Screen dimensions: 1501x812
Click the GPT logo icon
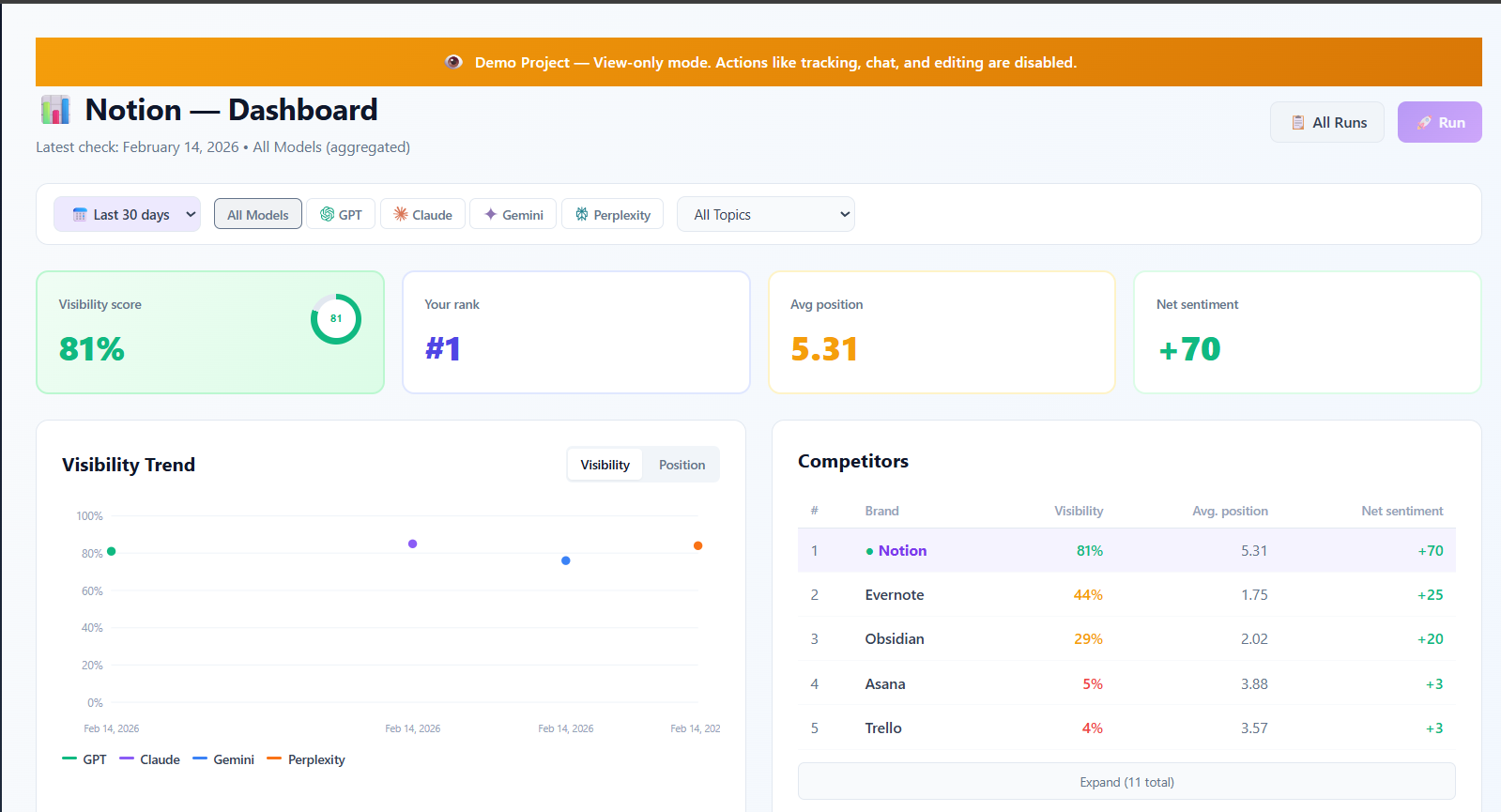(x=327, y=214)
